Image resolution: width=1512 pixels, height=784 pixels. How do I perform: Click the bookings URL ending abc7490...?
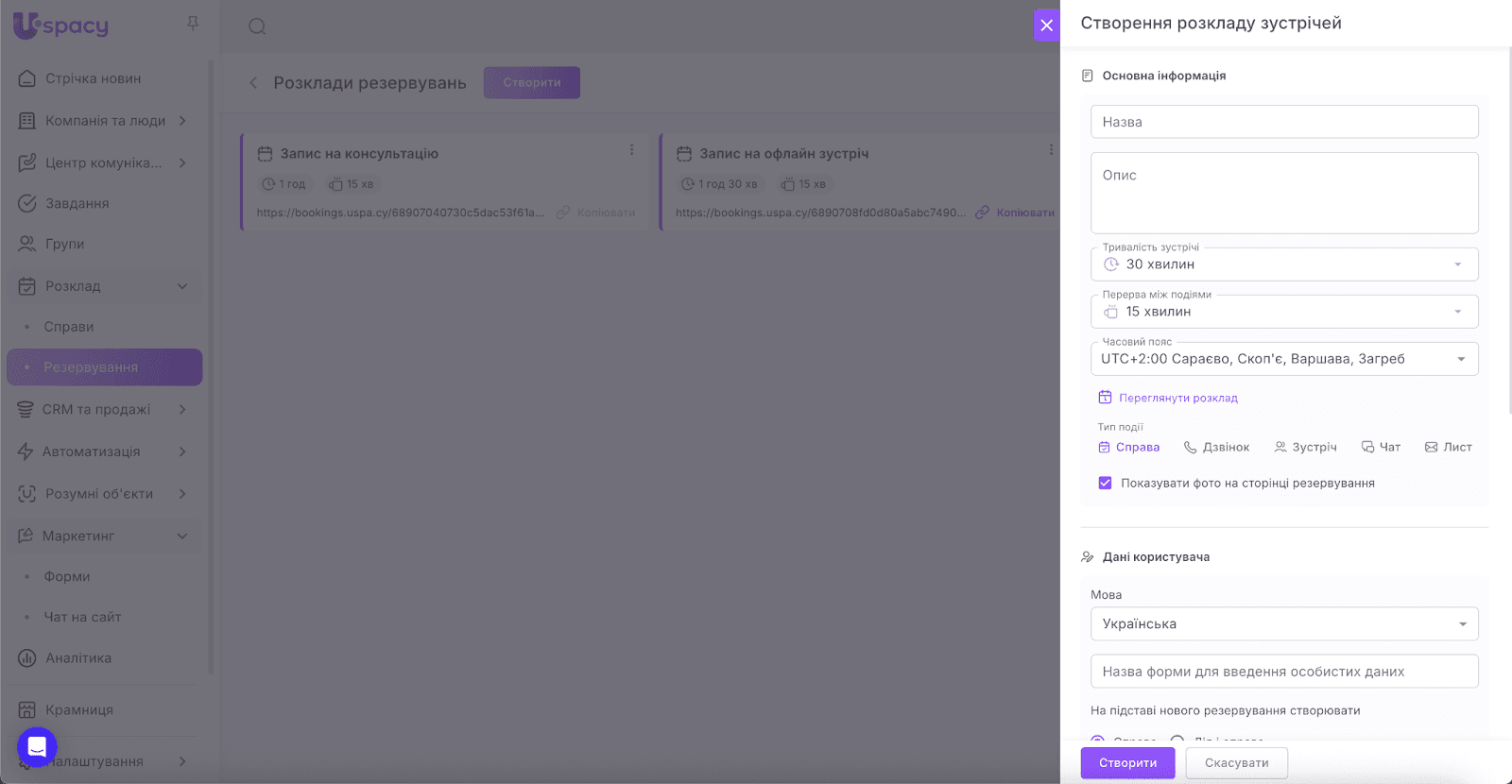[x=821, y=213]
